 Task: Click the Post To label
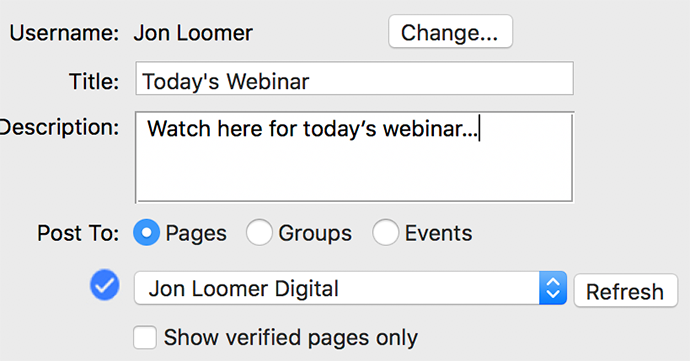[x=78, y=233]
